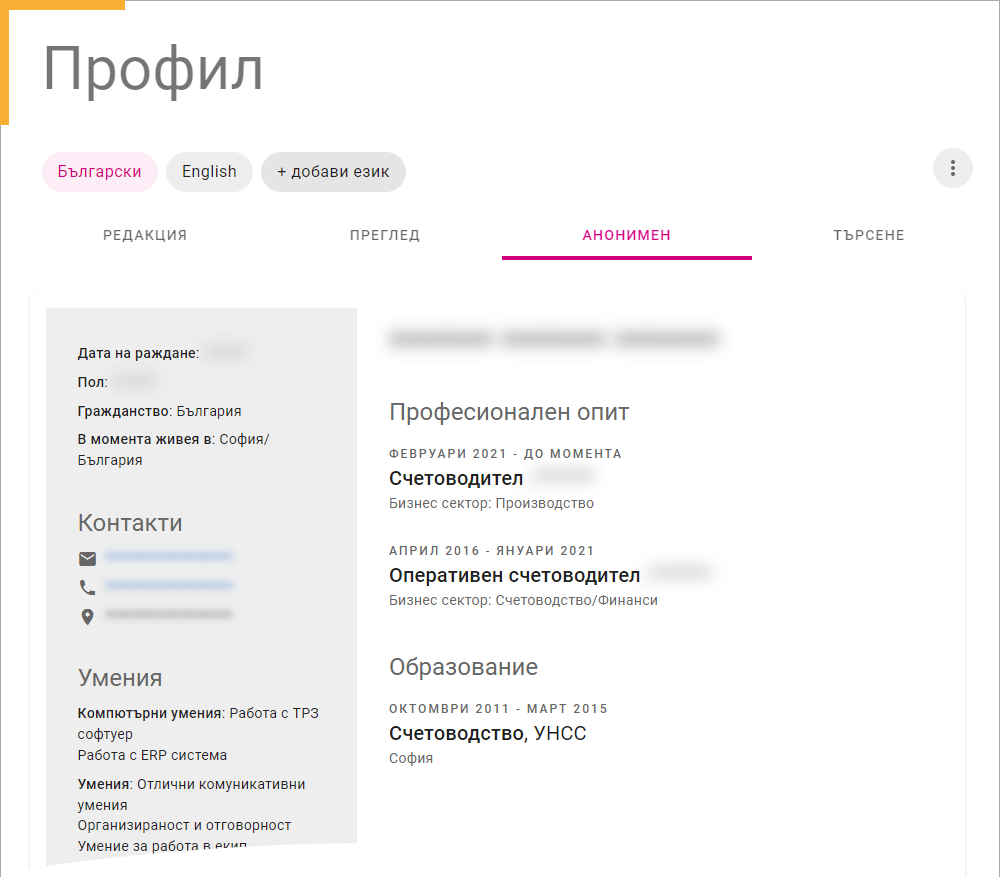Click 'Умения: Отлични комуникативни умения' line
The height and width of the screenshot is (877, 1000).
coord(191,795)
